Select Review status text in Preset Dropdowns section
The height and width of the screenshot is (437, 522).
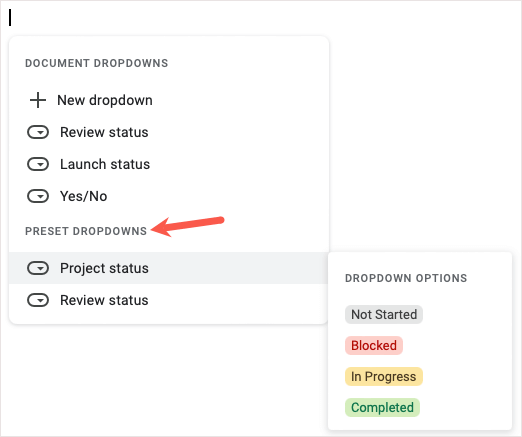(x=104, y=300)
